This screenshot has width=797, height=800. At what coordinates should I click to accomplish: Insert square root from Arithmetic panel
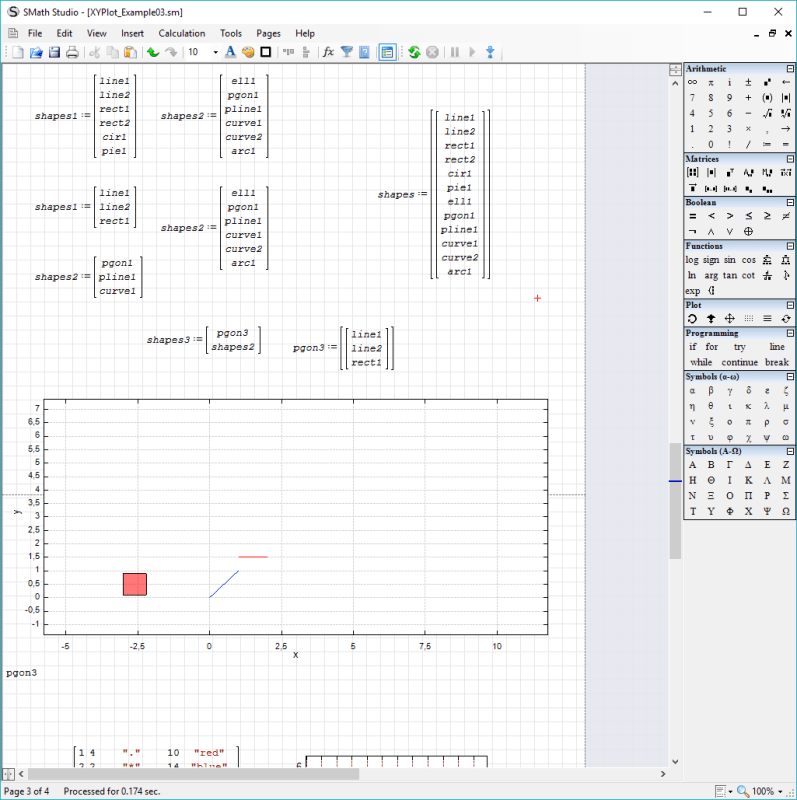[x=767, y=113]
